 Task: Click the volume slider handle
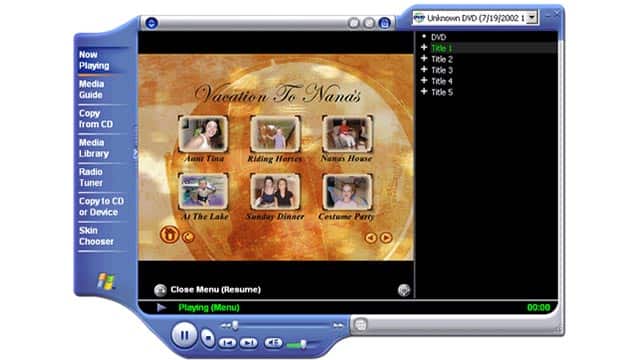(x=303, y=344)
